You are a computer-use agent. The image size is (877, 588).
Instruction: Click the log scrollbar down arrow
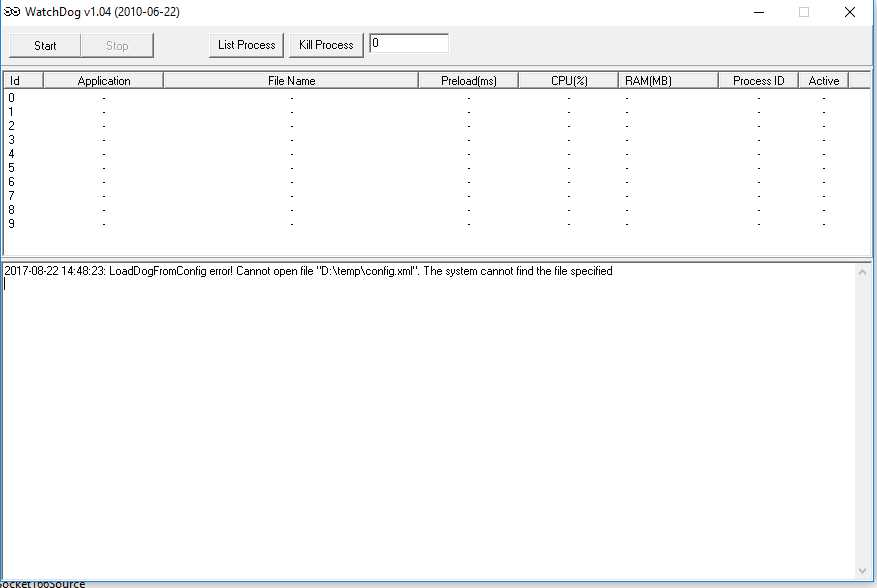862,571
